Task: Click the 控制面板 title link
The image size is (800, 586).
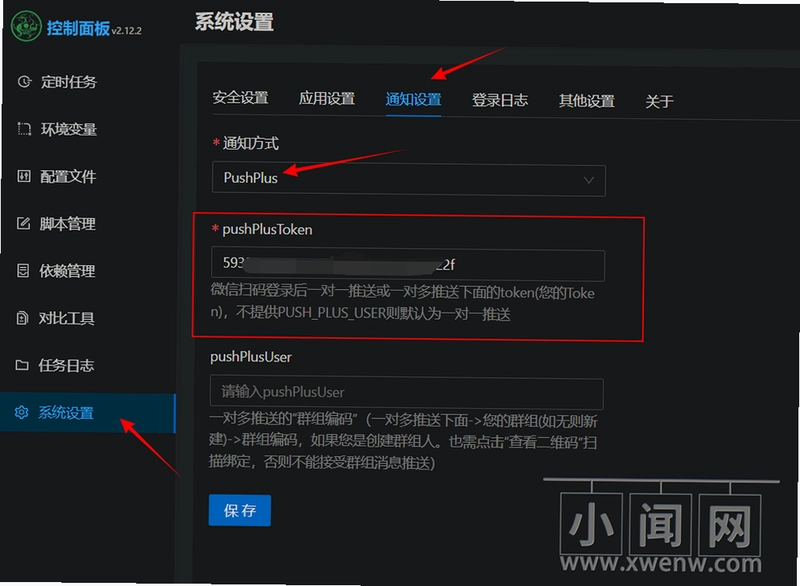Action: (x=78, y=28)
